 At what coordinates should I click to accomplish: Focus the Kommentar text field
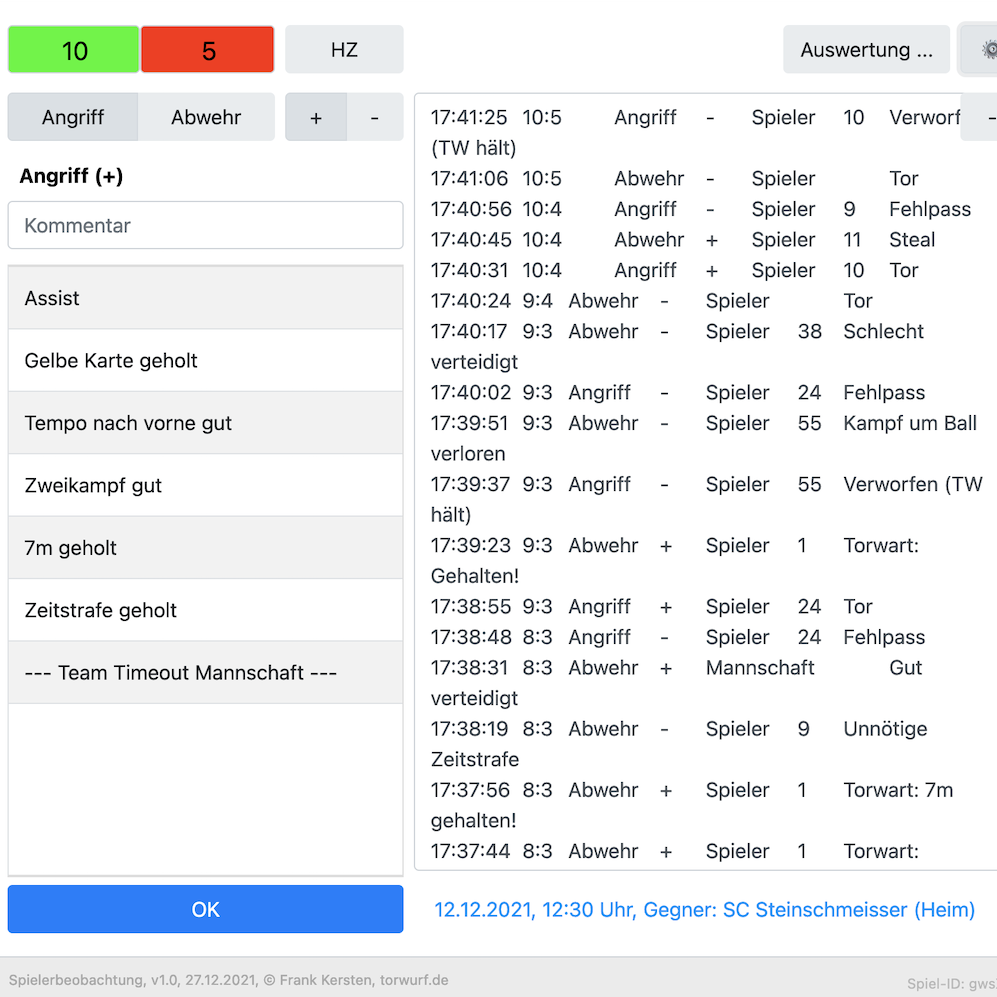205,225
